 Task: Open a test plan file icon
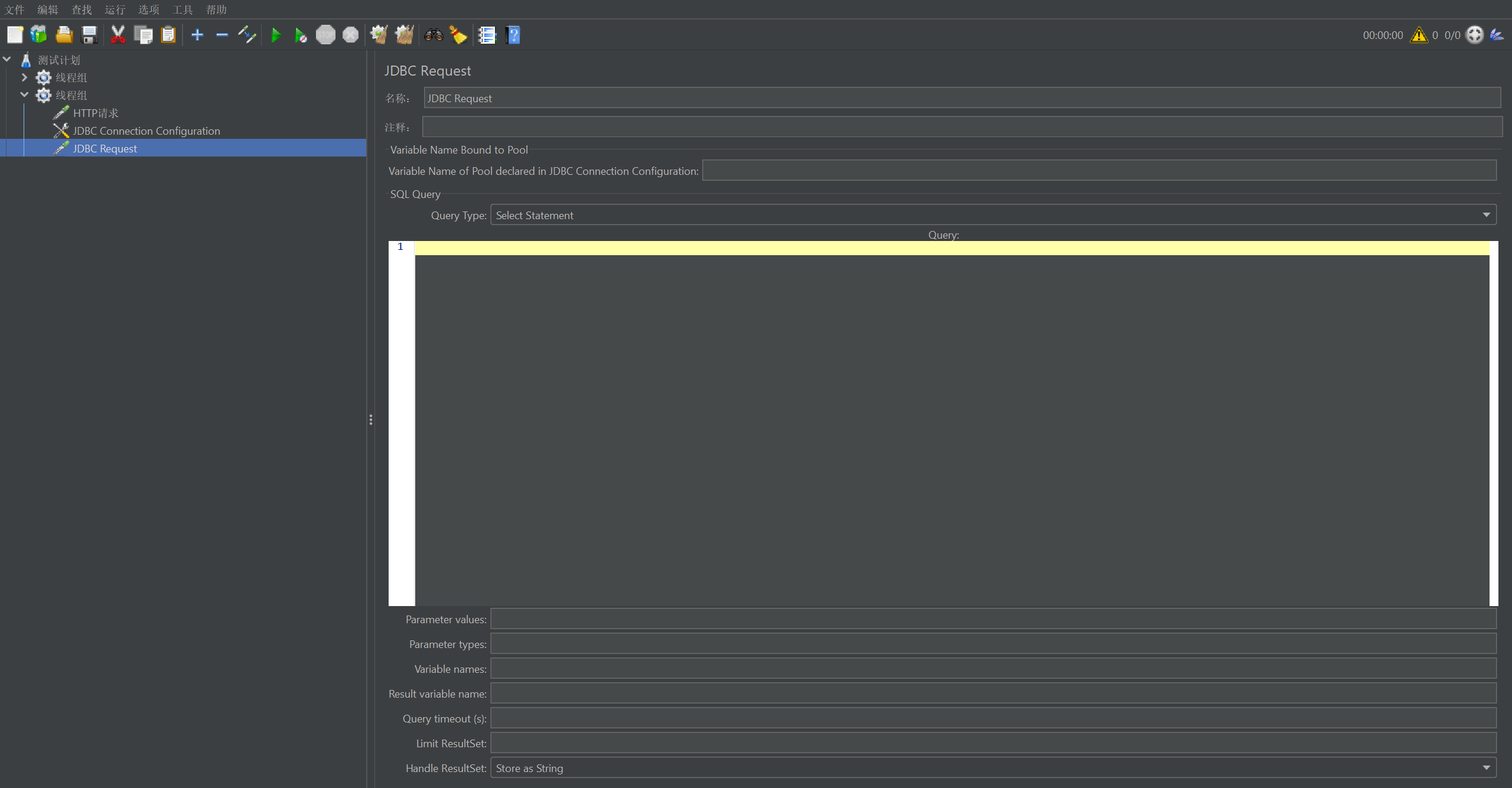(x=64, y=35)
